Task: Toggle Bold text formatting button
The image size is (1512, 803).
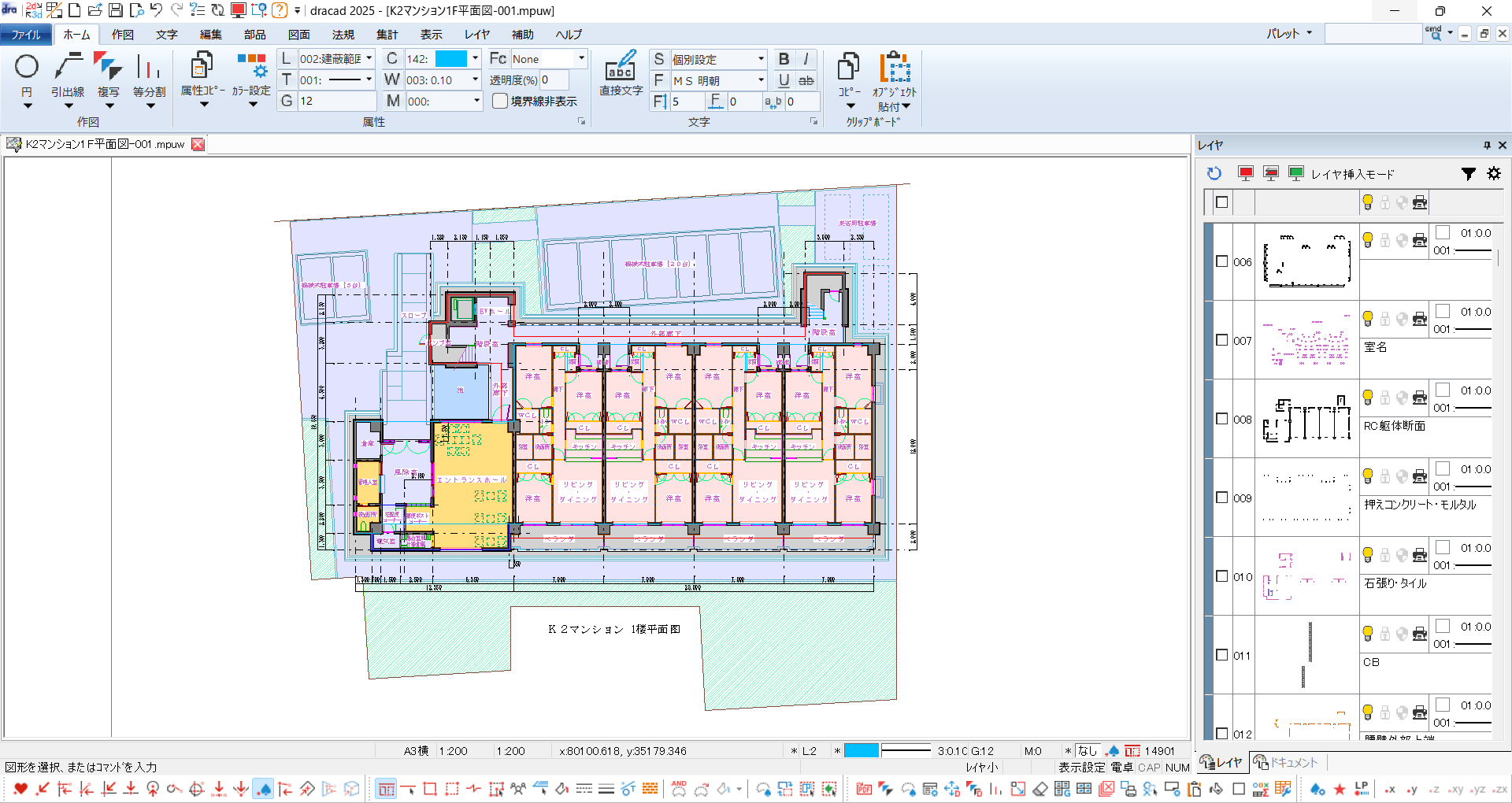Action: [x=784, y=59]
